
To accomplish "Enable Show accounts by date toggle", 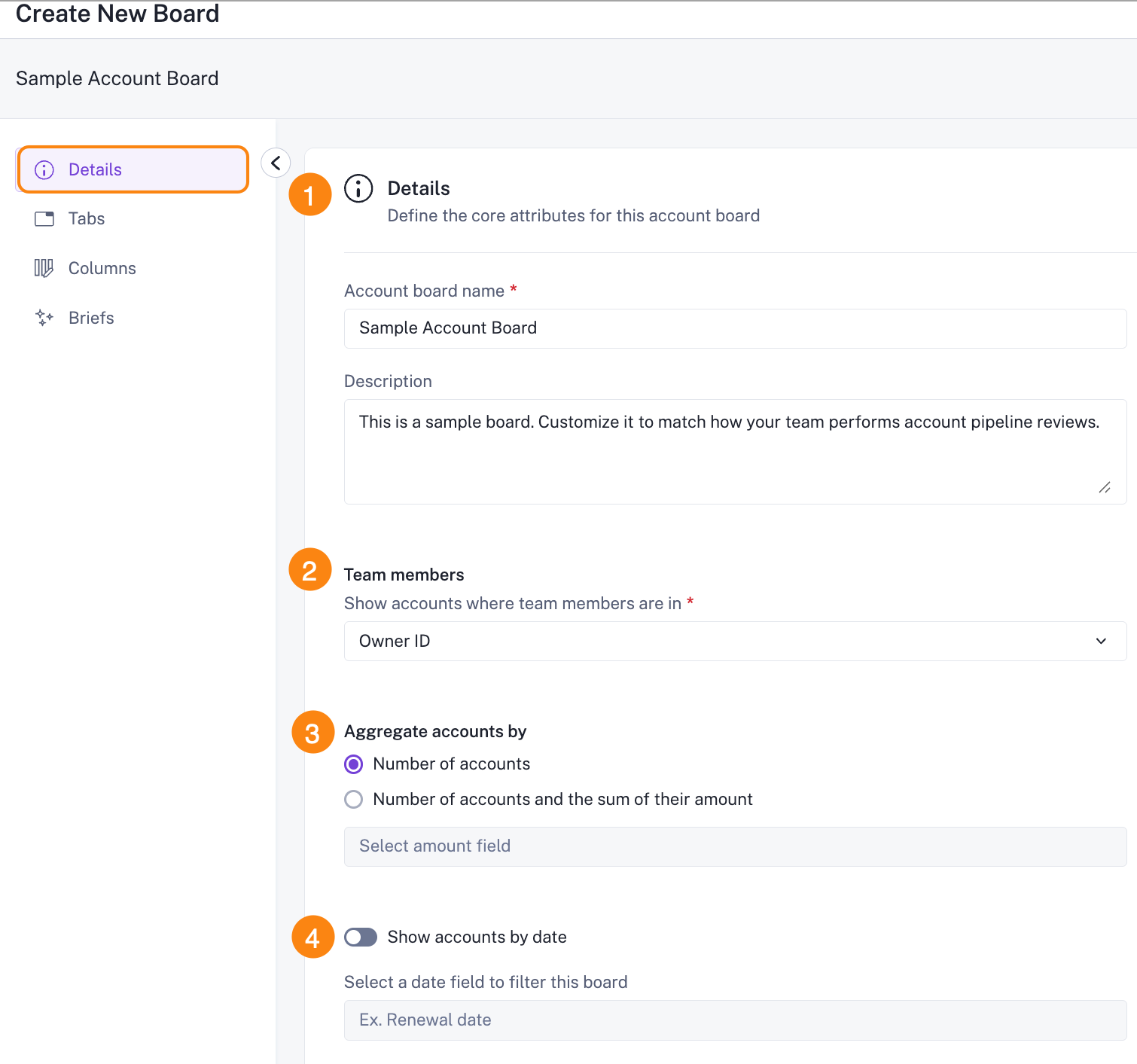I will click(361, 937).
